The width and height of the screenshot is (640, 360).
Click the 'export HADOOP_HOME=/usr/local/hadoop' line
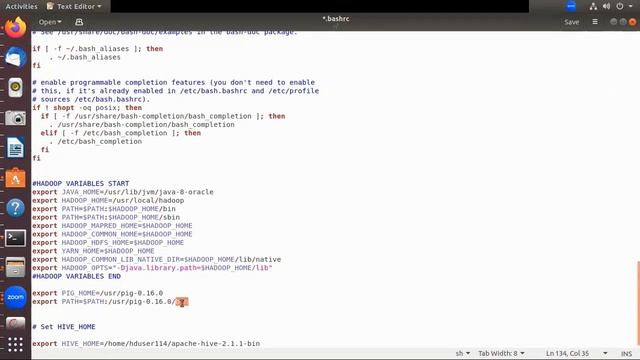pos(108,200)
